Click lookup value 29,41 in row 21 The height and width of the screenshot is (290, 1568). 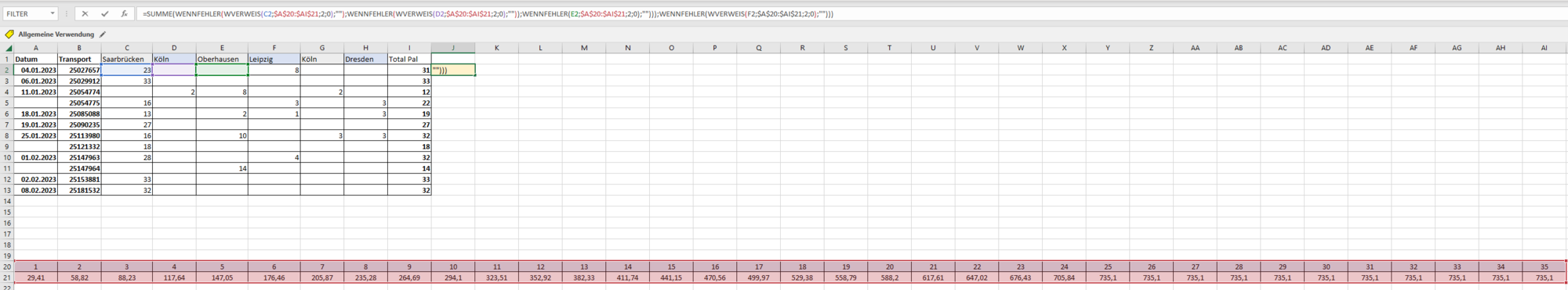pyautogui.click(x=35, y=278)
